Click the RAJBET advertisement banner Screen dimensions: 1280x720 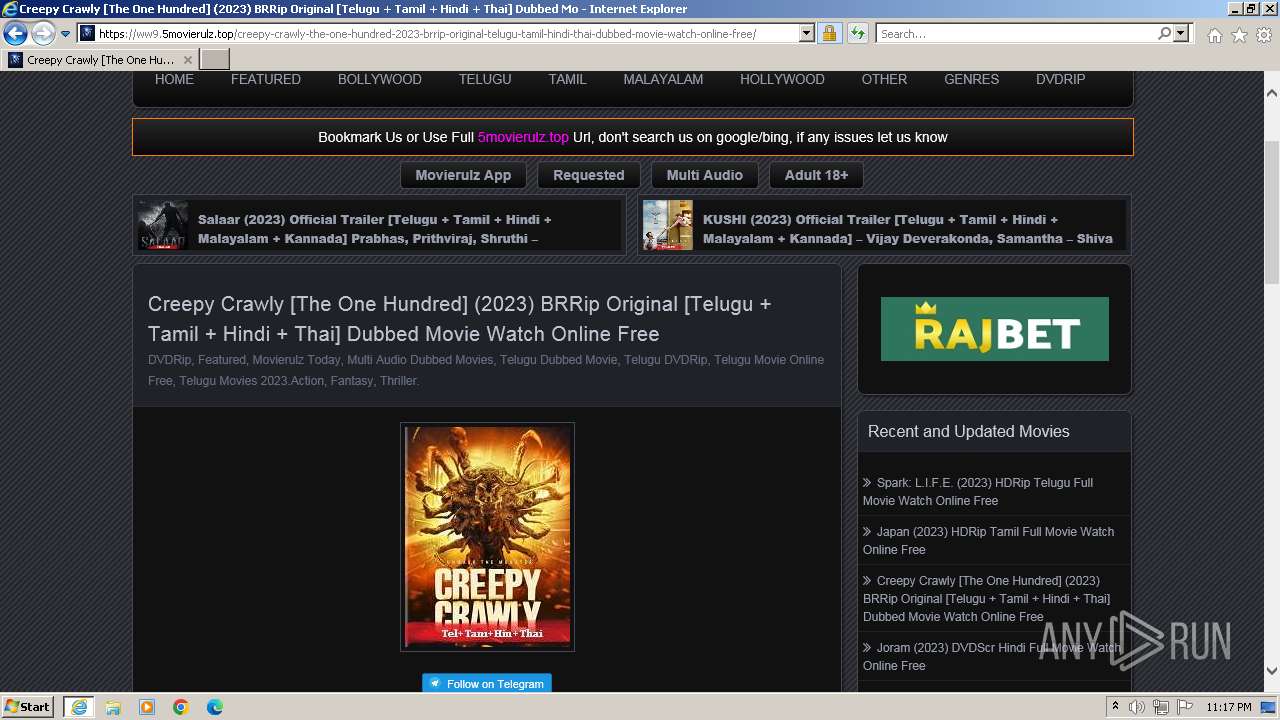(995, 329)
